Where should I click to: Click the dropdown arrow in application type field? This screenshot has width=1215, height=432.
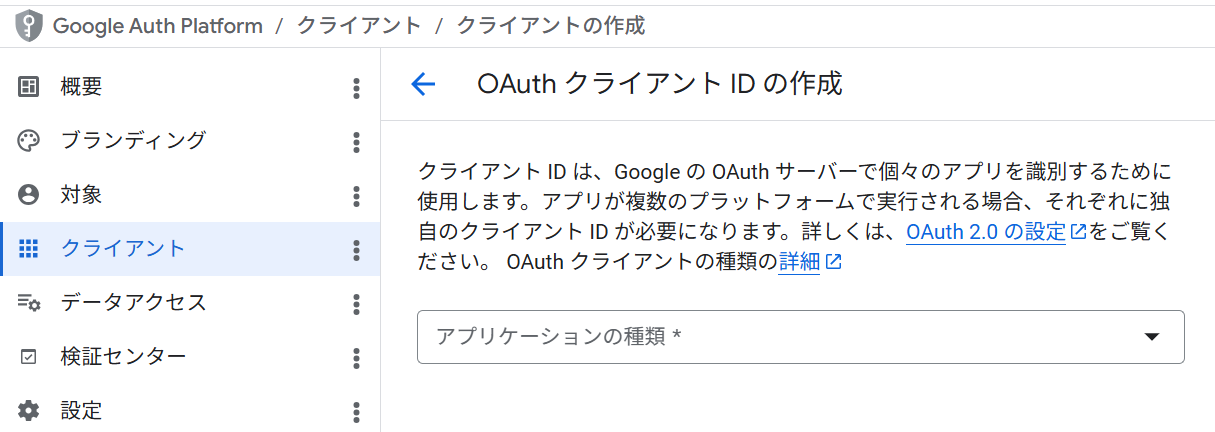pyautogui.click(x=1152, y=337)
